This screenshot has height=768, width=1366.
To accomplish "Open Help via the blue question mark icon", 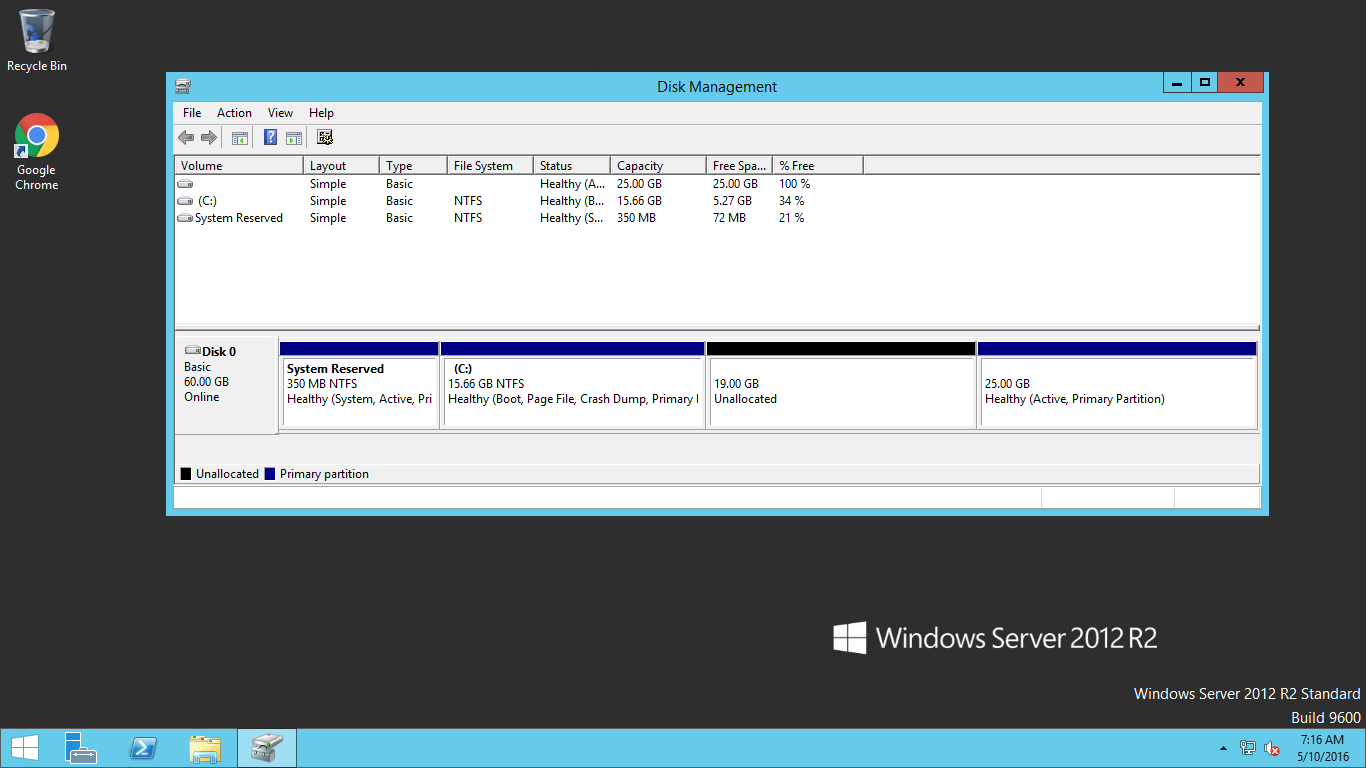I will click(270, 137).
